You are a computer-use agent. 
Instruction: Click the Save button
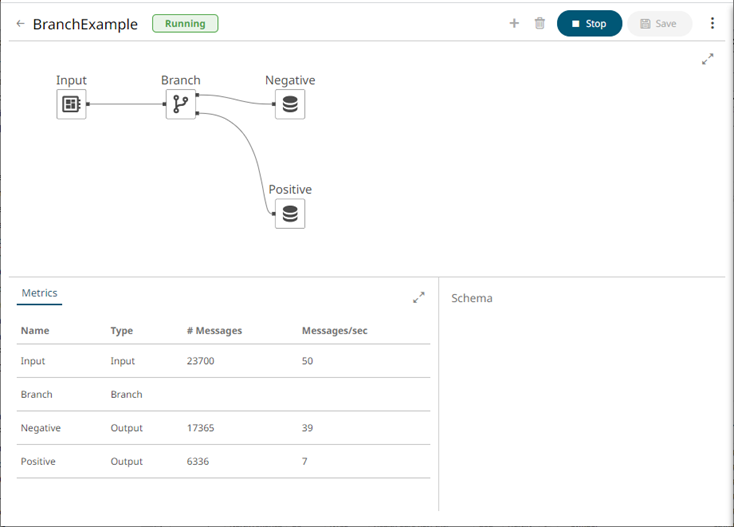point(659,24)
